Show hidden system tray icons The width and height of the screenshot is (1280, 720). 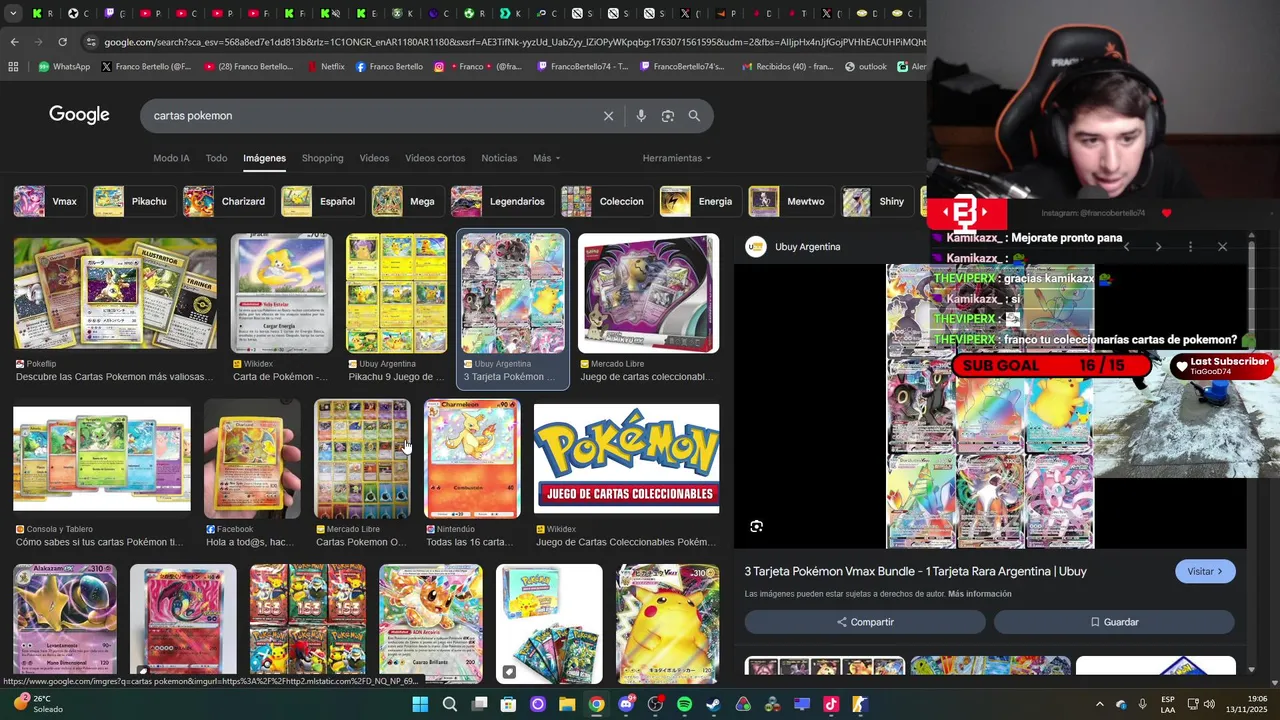click(1099, 704)
